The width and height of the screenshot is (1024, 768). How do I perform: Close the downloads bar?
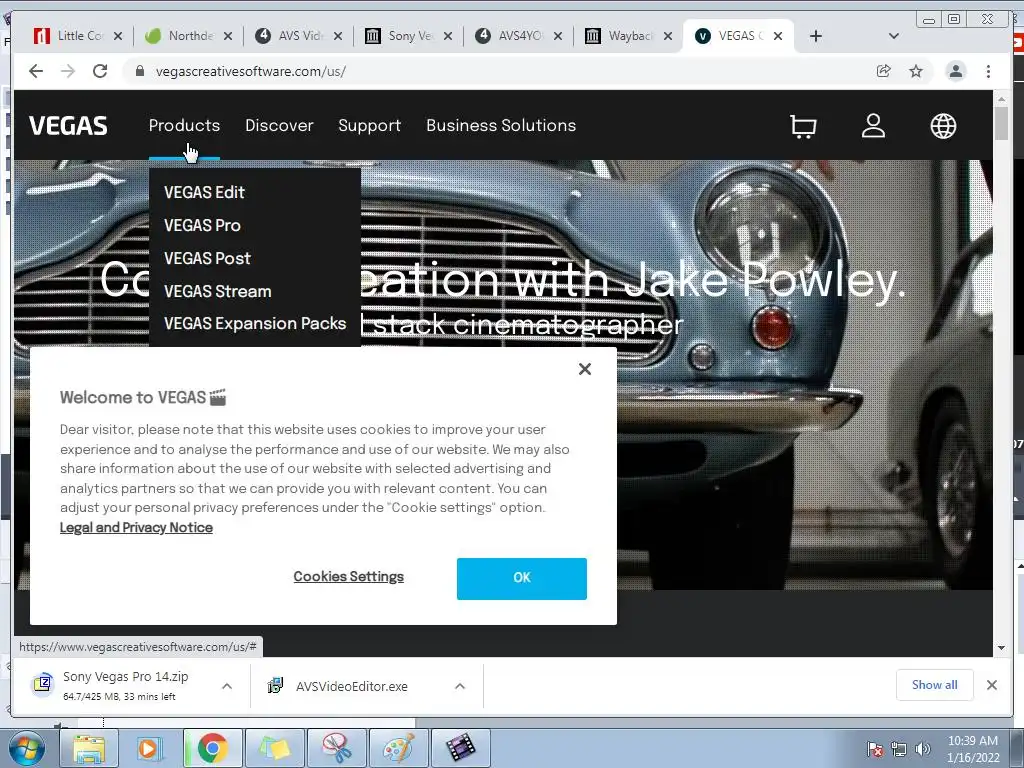[x=991, y=685]
